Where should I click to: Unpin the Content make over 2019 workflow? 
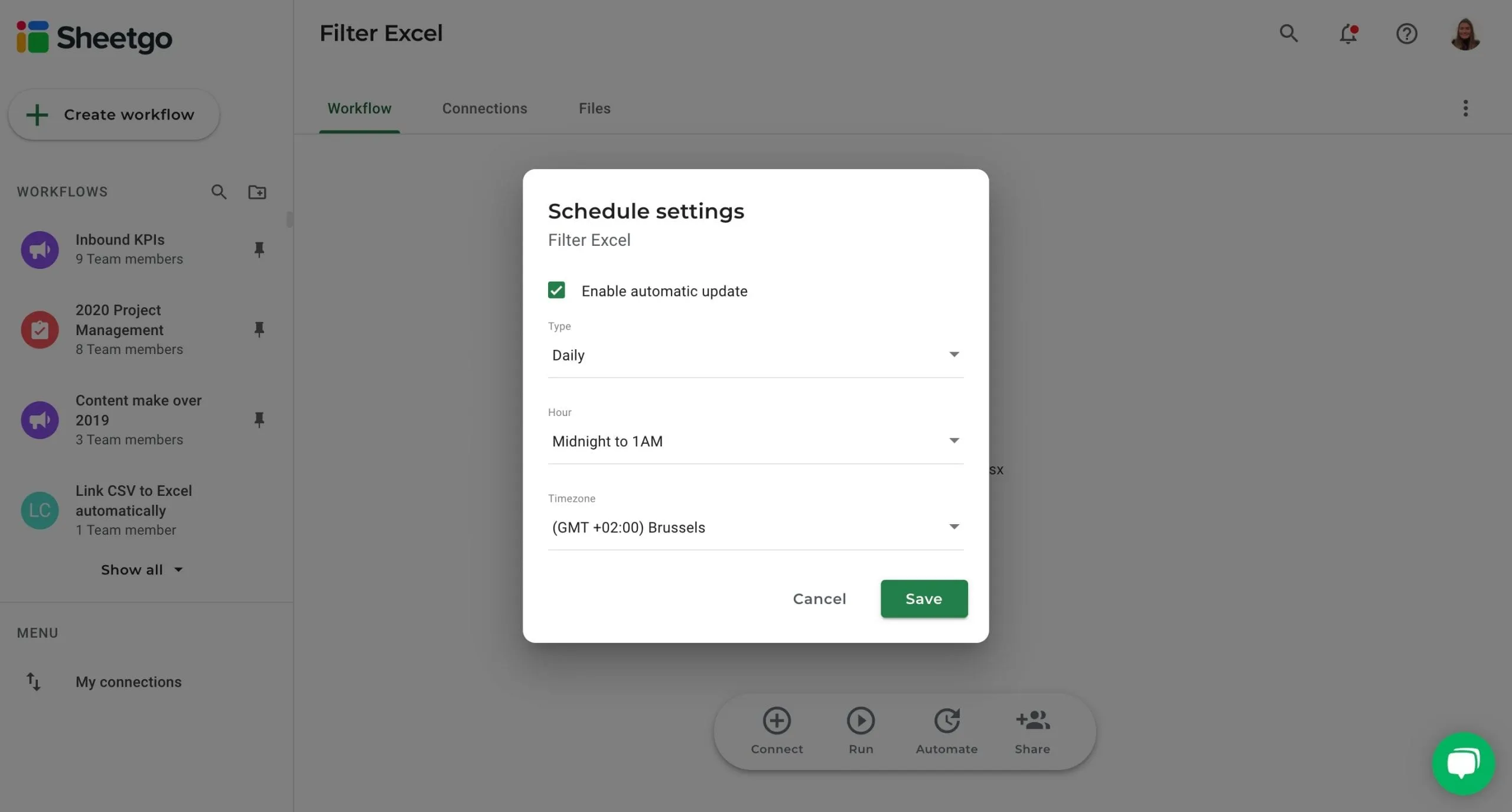coord(259,420)
